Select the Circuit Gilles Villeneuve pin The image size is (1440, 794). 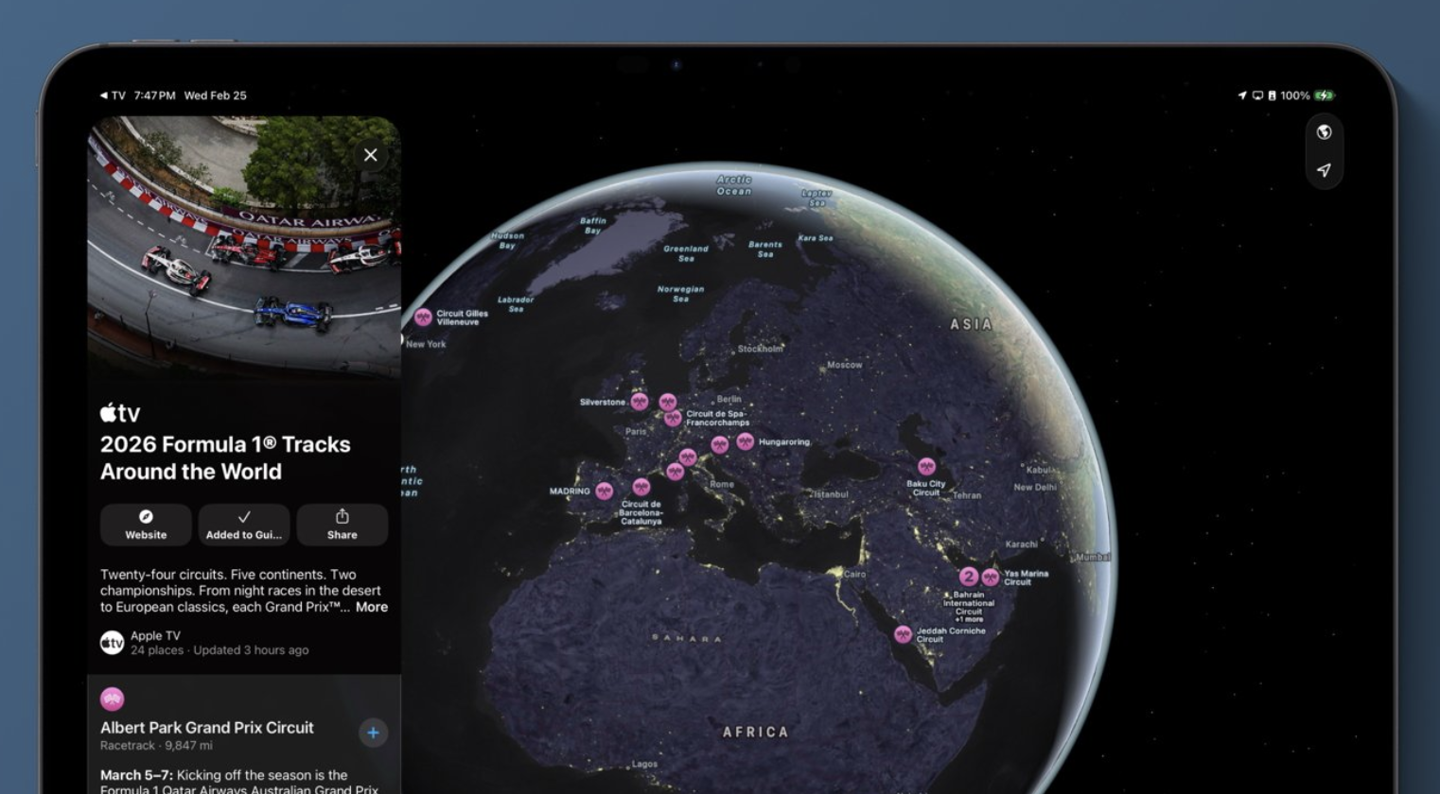[423, 317]
